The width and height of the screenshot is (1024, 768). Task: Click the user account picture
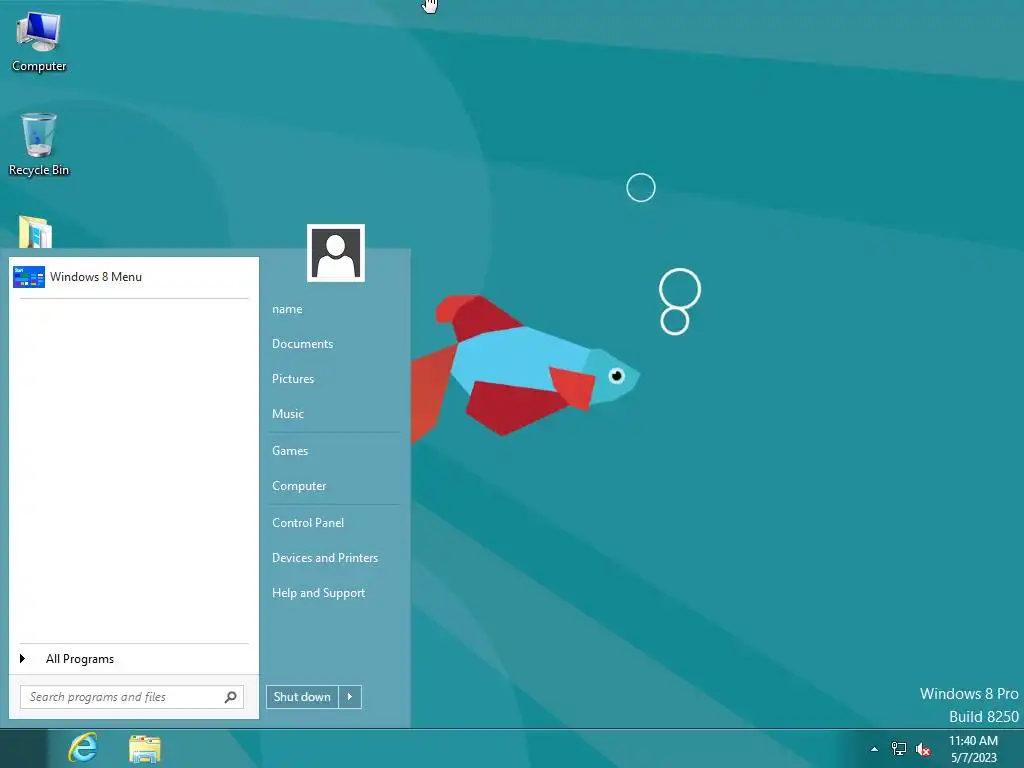point(336,253)
